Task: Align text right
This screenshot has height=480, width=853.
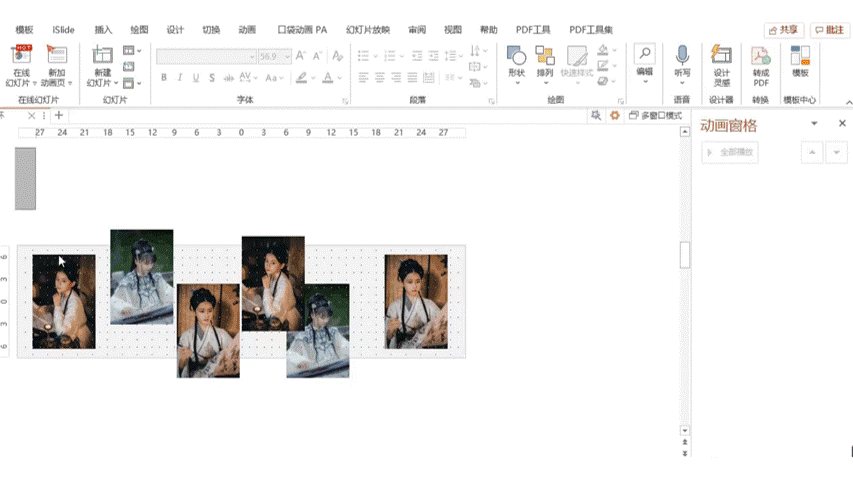Action: click(396, 78)
